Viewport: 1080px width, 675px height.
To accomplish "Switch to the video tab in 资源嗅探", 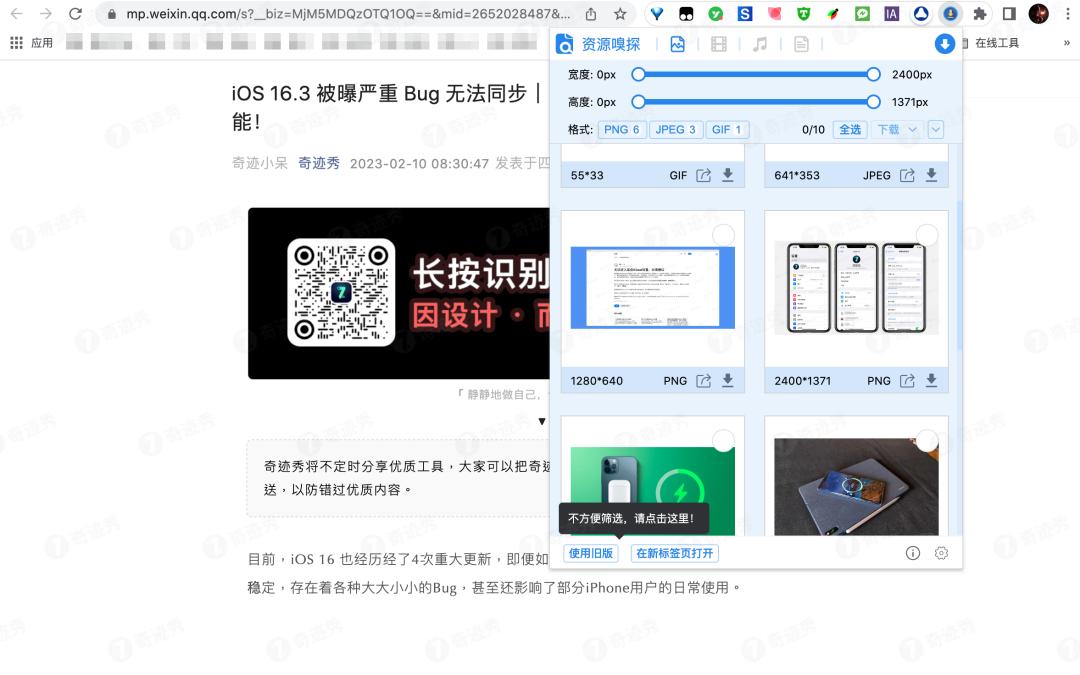I will coord(718,45).
